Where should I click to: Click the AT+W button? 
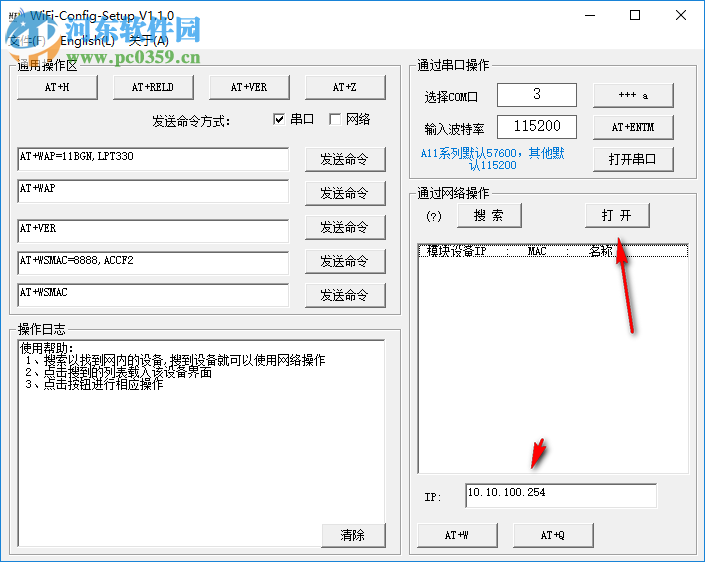click(x=457, y=535)
